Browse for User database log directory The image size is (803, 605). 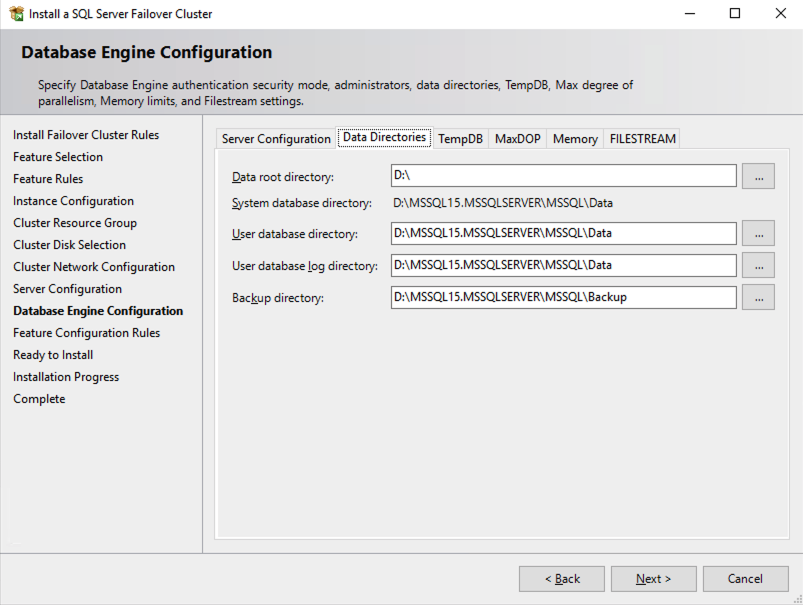(x=758, y=266)
